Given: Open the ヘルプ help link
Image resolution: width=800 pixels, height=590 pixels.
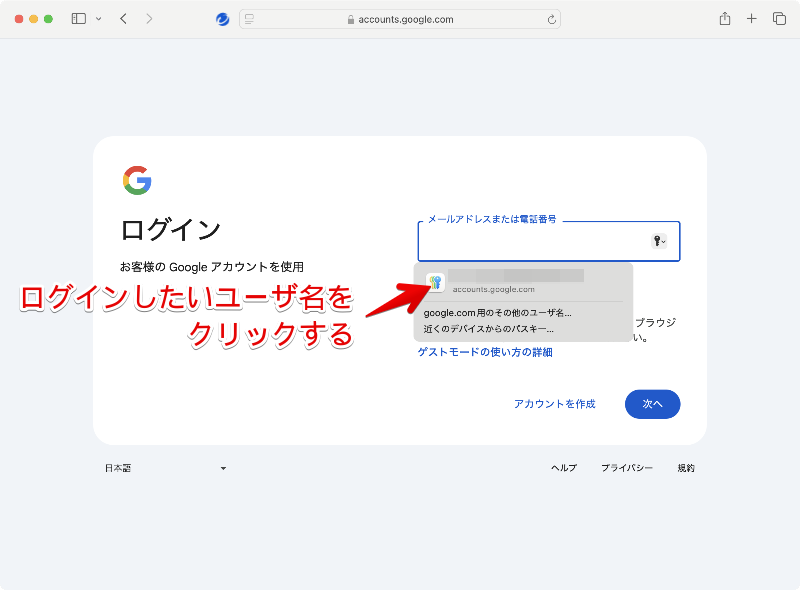Looking at the screenshot, I should coord(564,468).
